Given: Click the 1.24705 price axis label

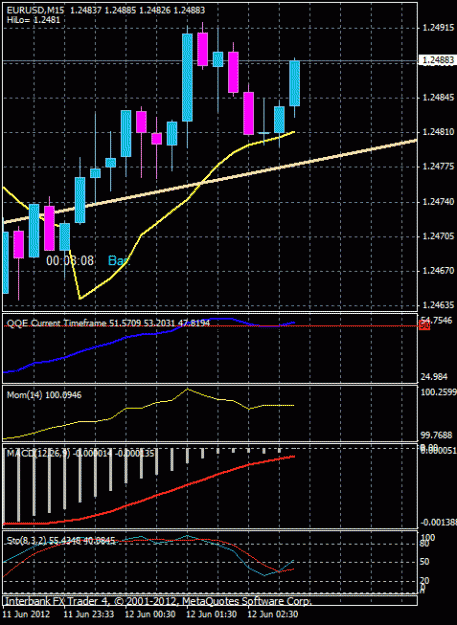Looking at the screenshot, I should [x=438, y=236].
